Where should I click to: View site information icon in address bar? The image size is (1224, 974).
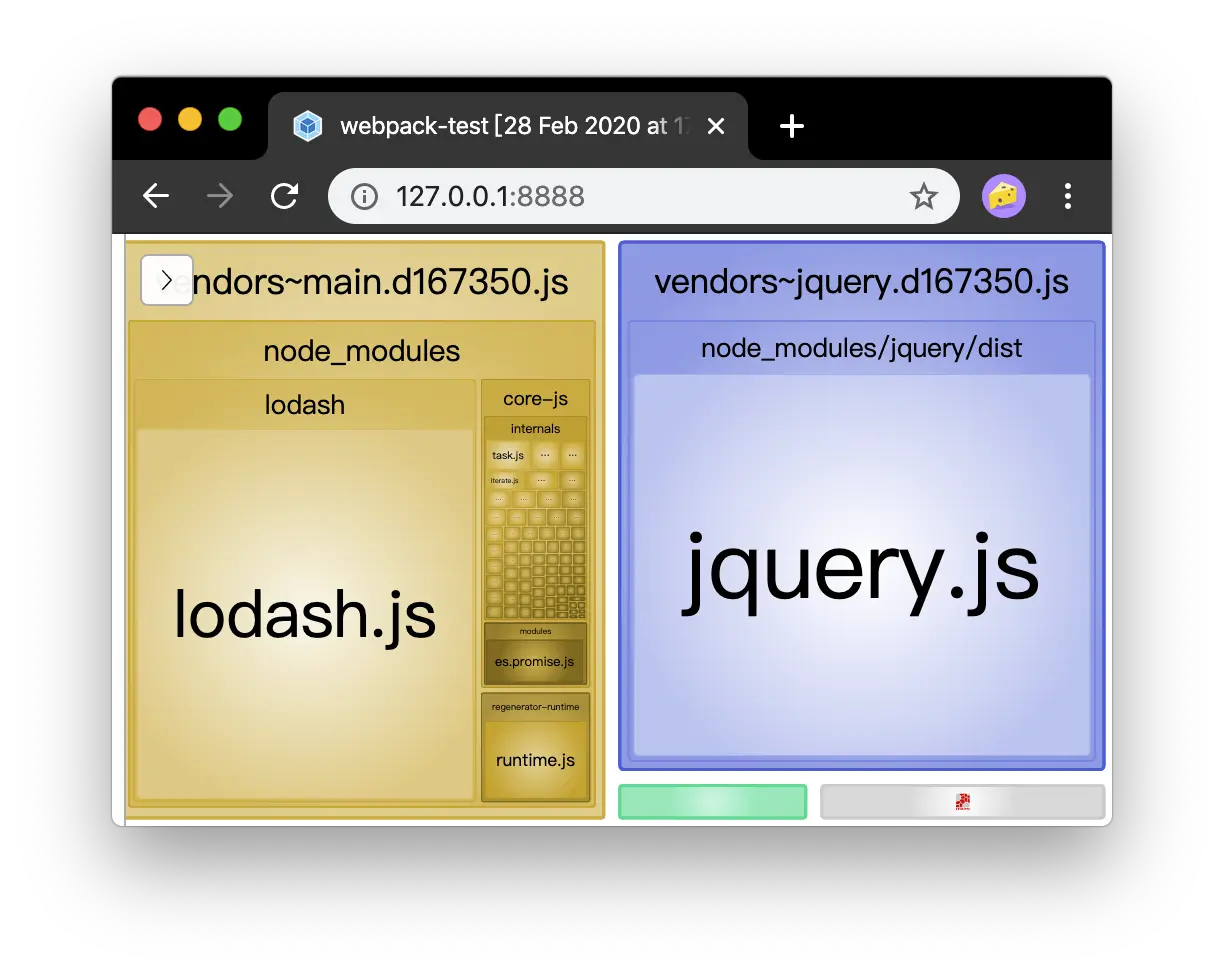364,196
